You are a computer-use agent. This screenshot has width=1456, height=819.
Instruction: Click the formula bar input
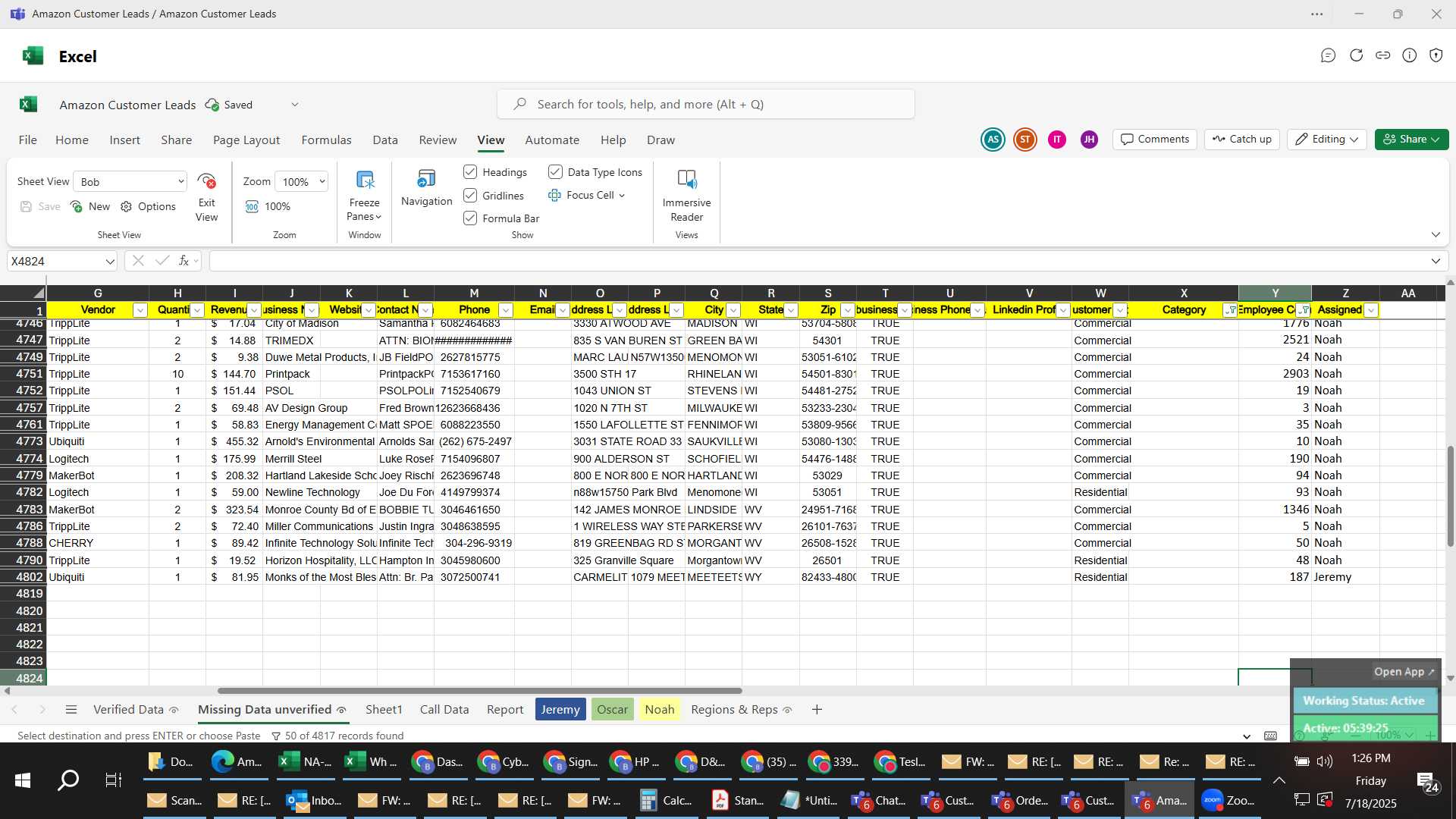[819, 262]
